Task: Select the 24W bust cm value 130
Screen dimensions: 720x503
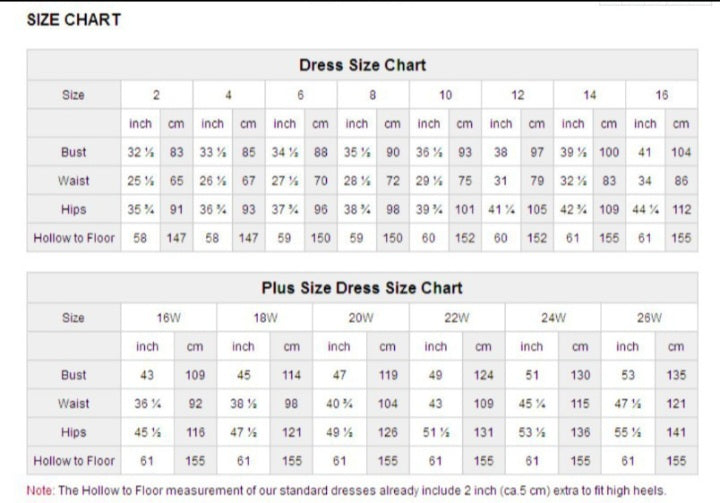Action: (x=580, y=375)
